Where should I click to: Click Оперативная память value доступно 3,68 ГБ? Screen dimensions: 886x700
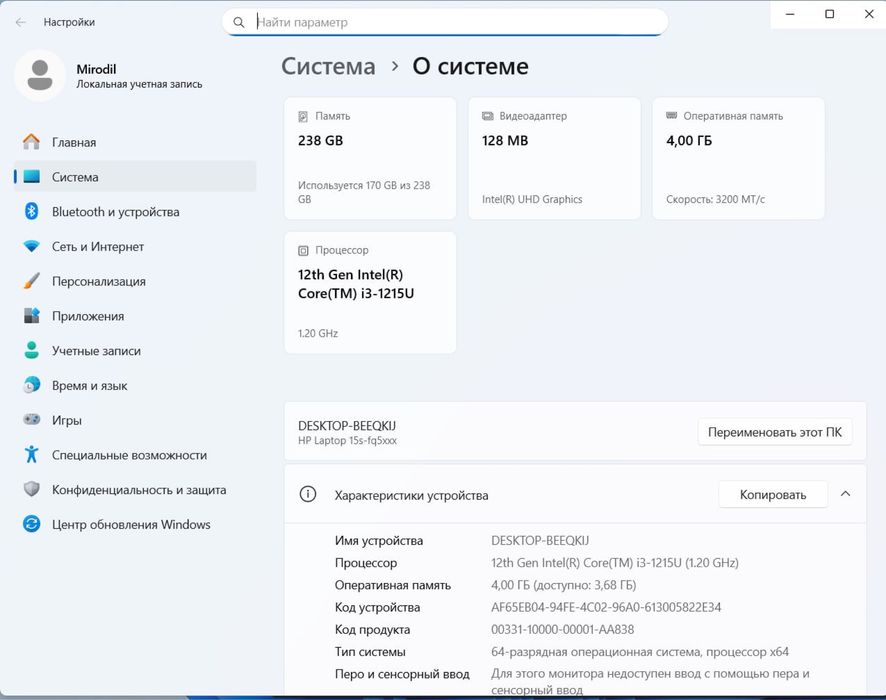click(563, 585)
